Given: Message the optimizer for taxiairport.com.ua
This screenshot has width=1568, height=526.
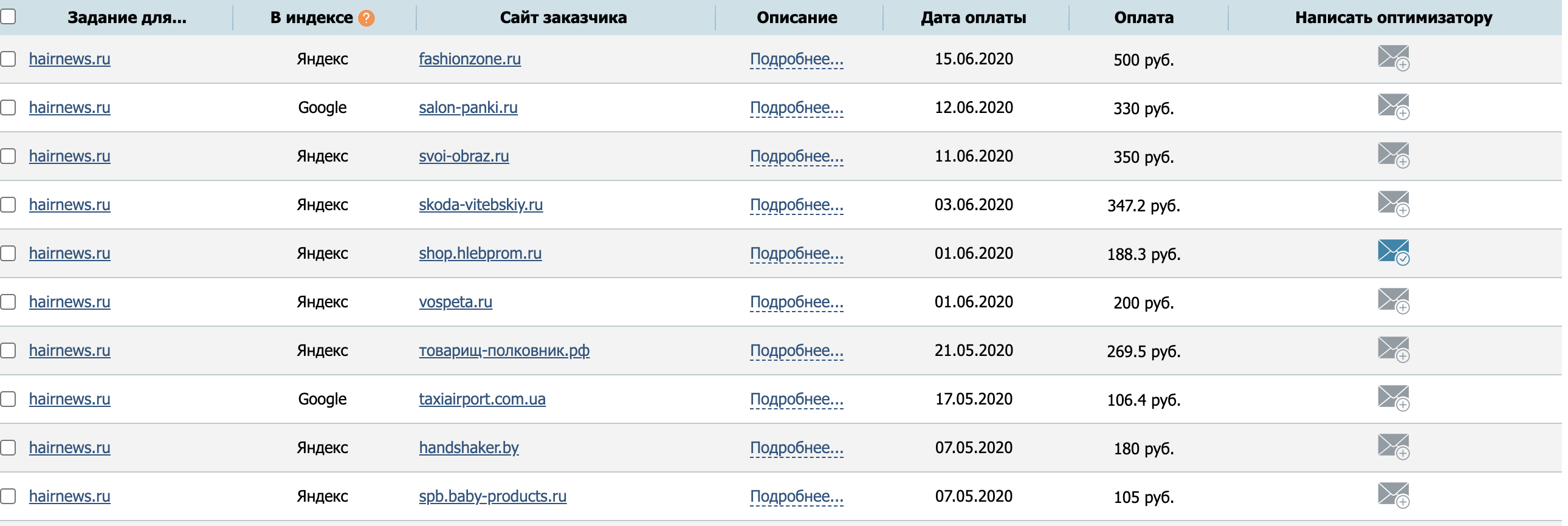Looking at the screenshot, I should [1393, 398].
